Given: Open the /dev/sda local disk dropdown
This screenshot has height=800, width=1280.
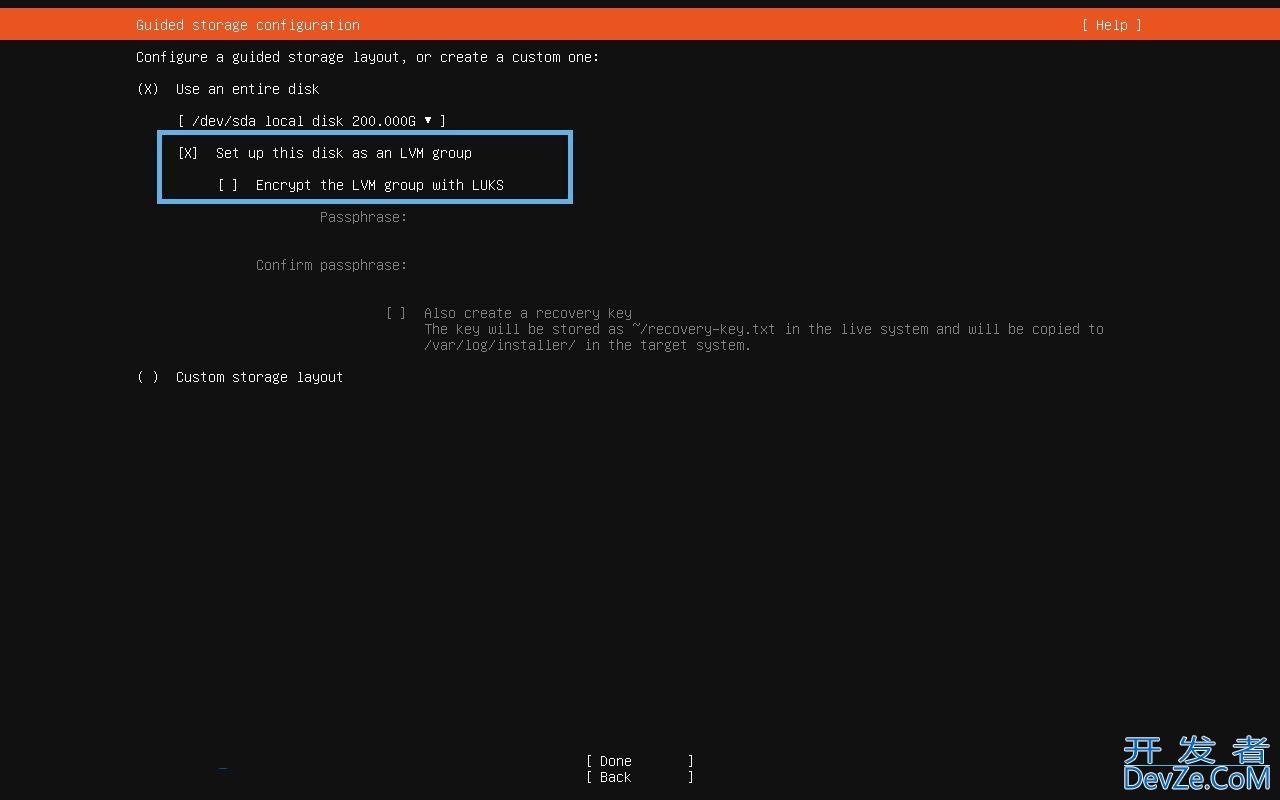Looking at the screenshot, I should [x=312, y=121].
